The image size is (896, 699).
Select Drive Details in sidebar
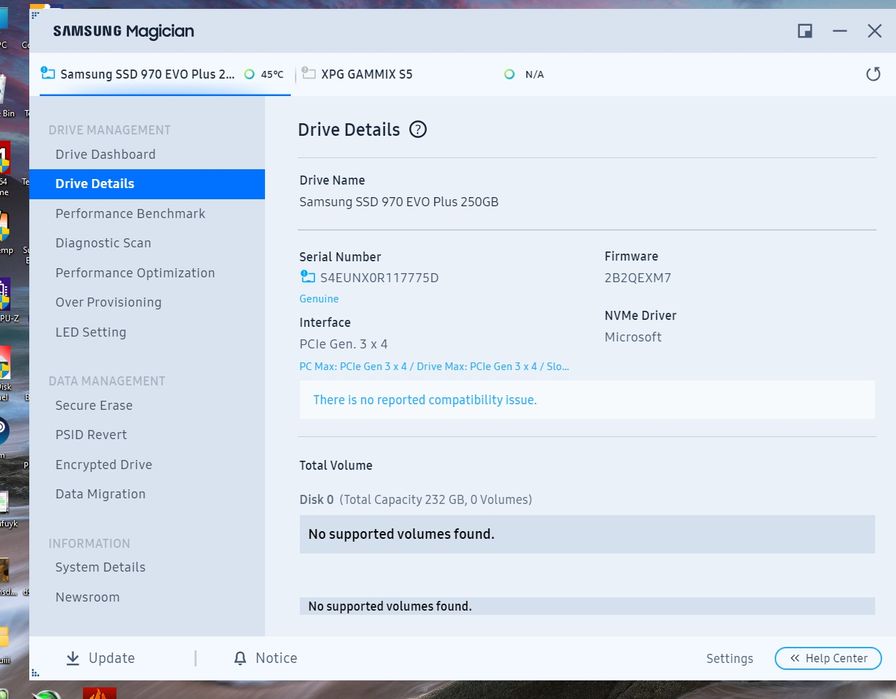(147, 184)
